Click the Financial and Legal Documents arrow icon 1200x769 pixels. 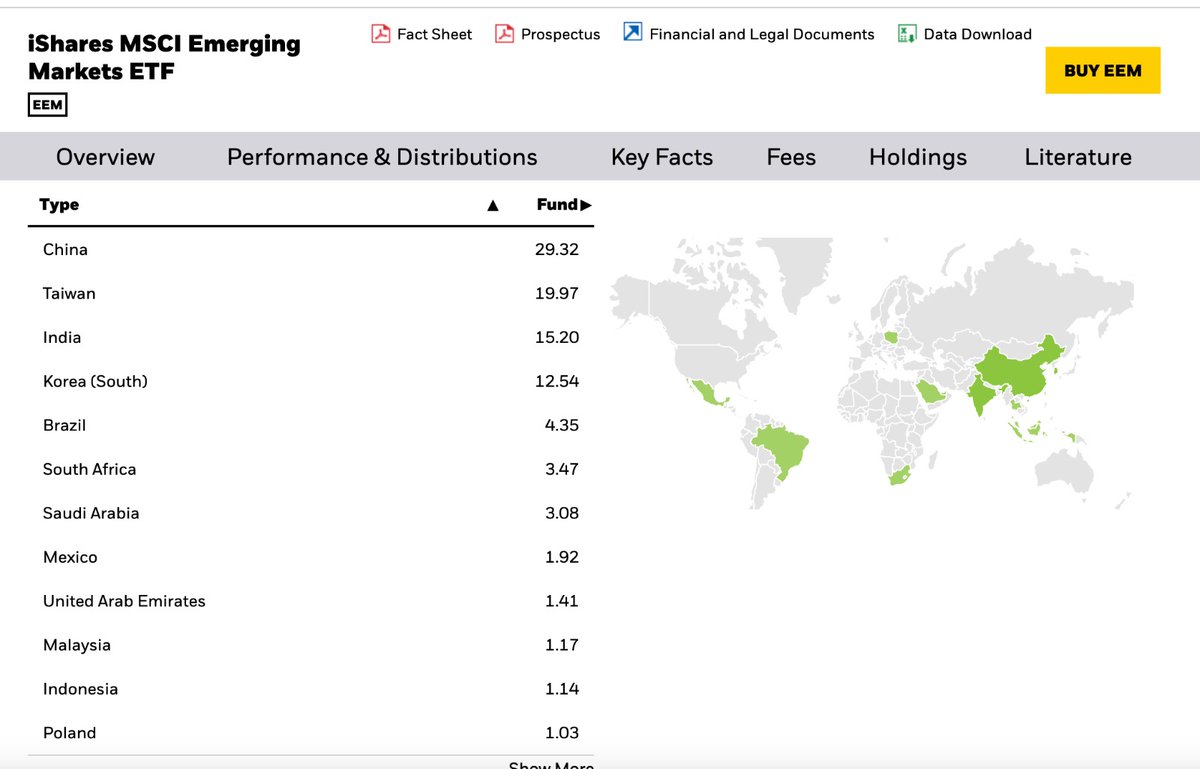click(632, 33)
